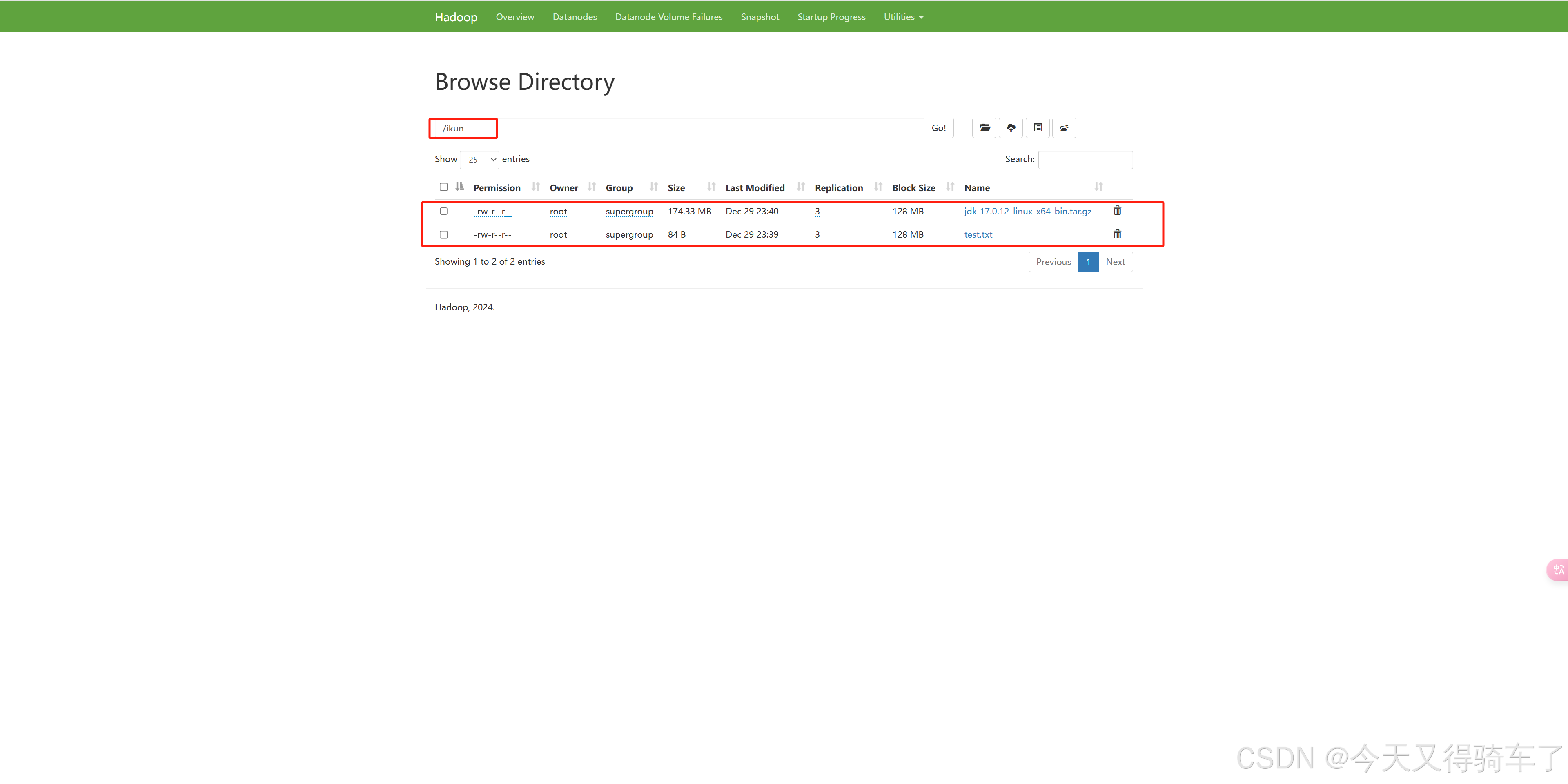Image resolution: width=1568 pixels, height=784 pixels.
Task: Click page 1 in the pagination
Action: (1088, 262)
